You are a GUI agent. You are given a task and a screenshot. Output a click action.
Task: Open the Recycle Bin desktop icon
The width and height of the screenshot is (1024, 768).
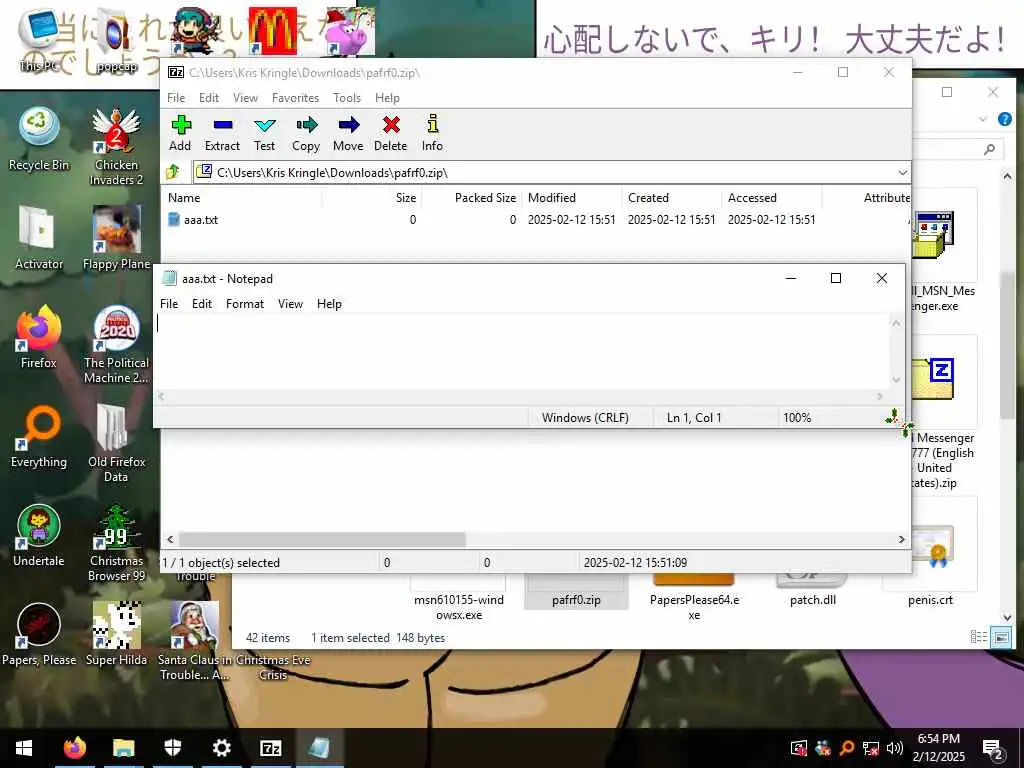(39, 140)
